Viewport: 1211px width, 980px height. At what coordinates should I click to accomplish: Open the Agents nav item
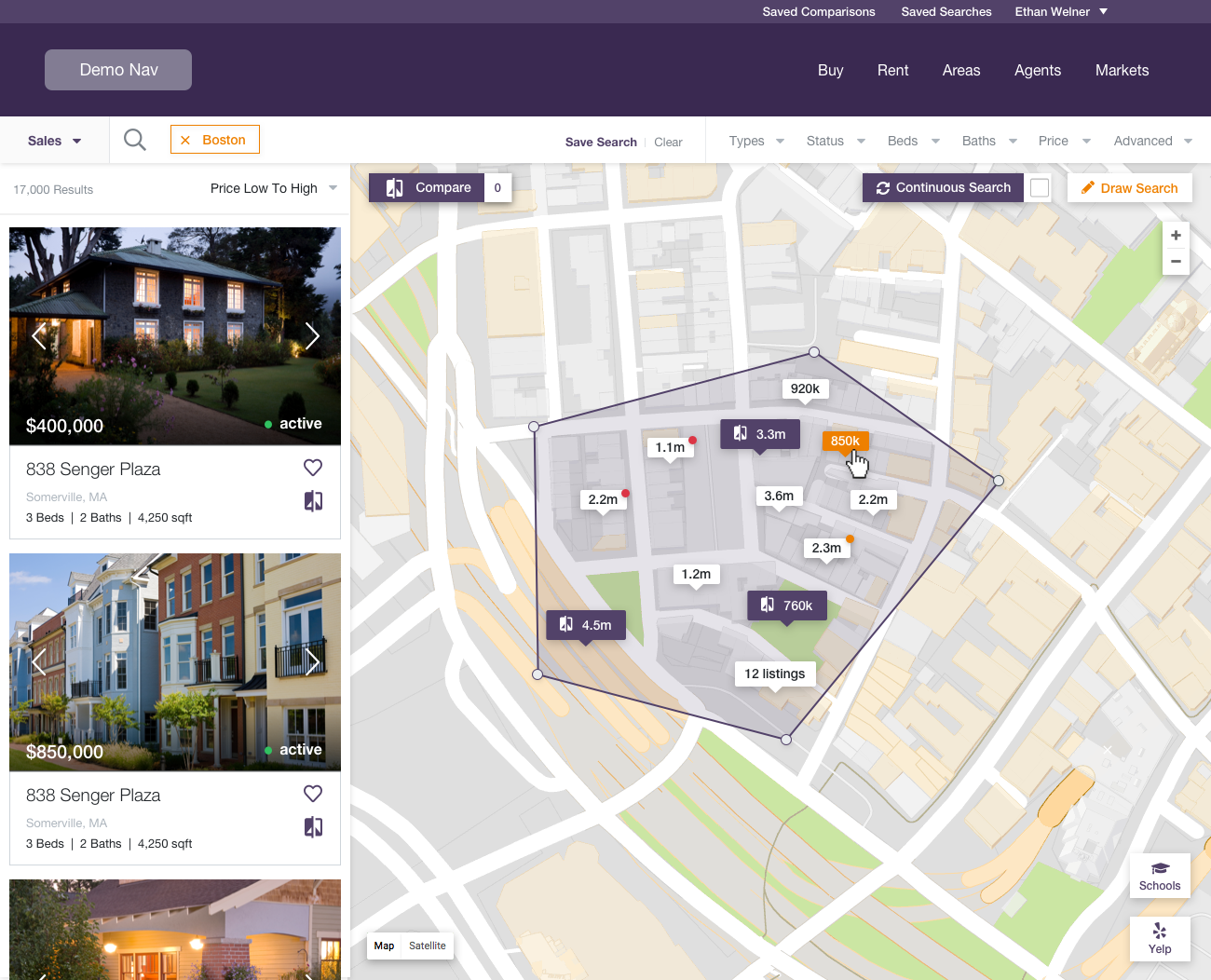(1037, 70)
